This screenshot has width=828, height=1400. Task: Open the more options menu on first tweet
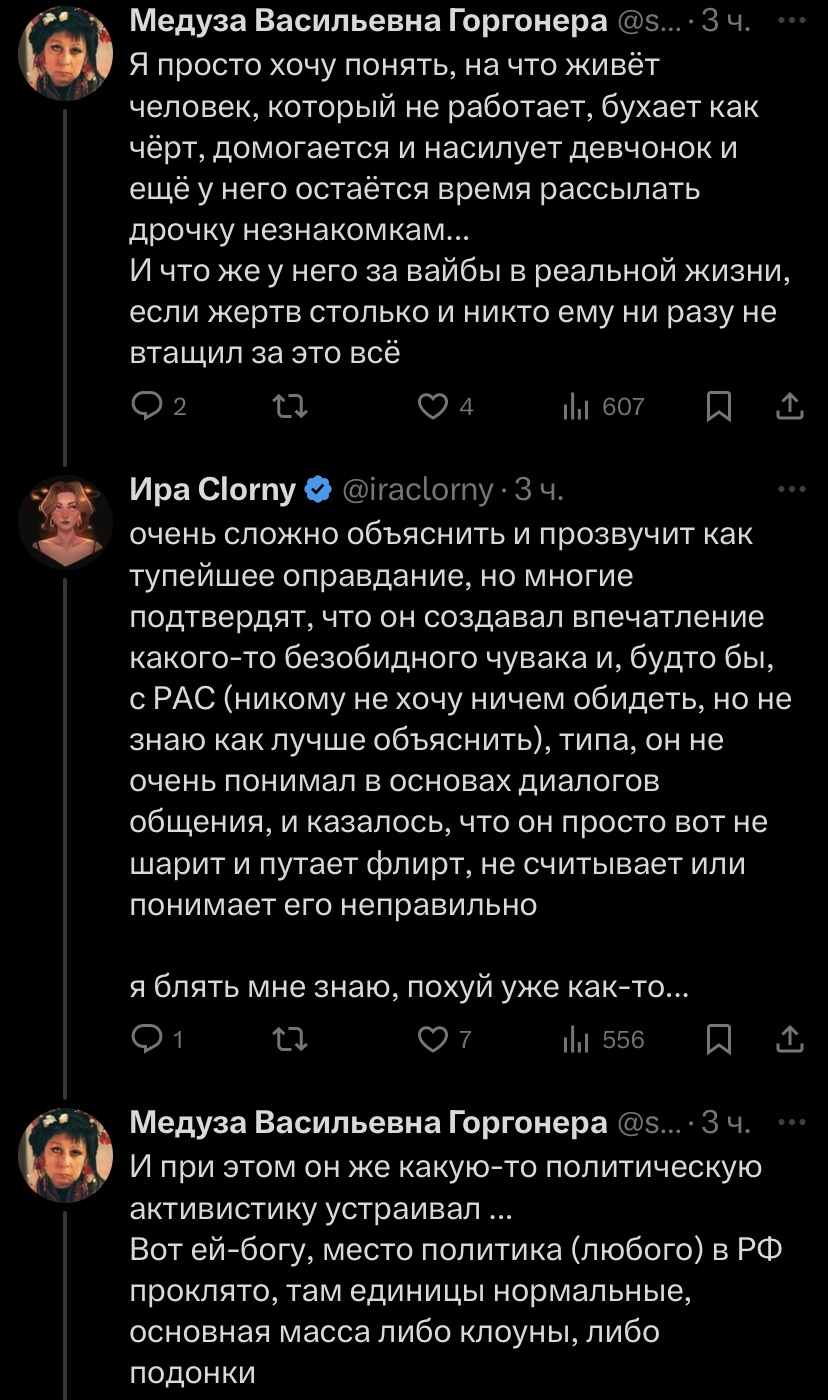click(790, 22)
